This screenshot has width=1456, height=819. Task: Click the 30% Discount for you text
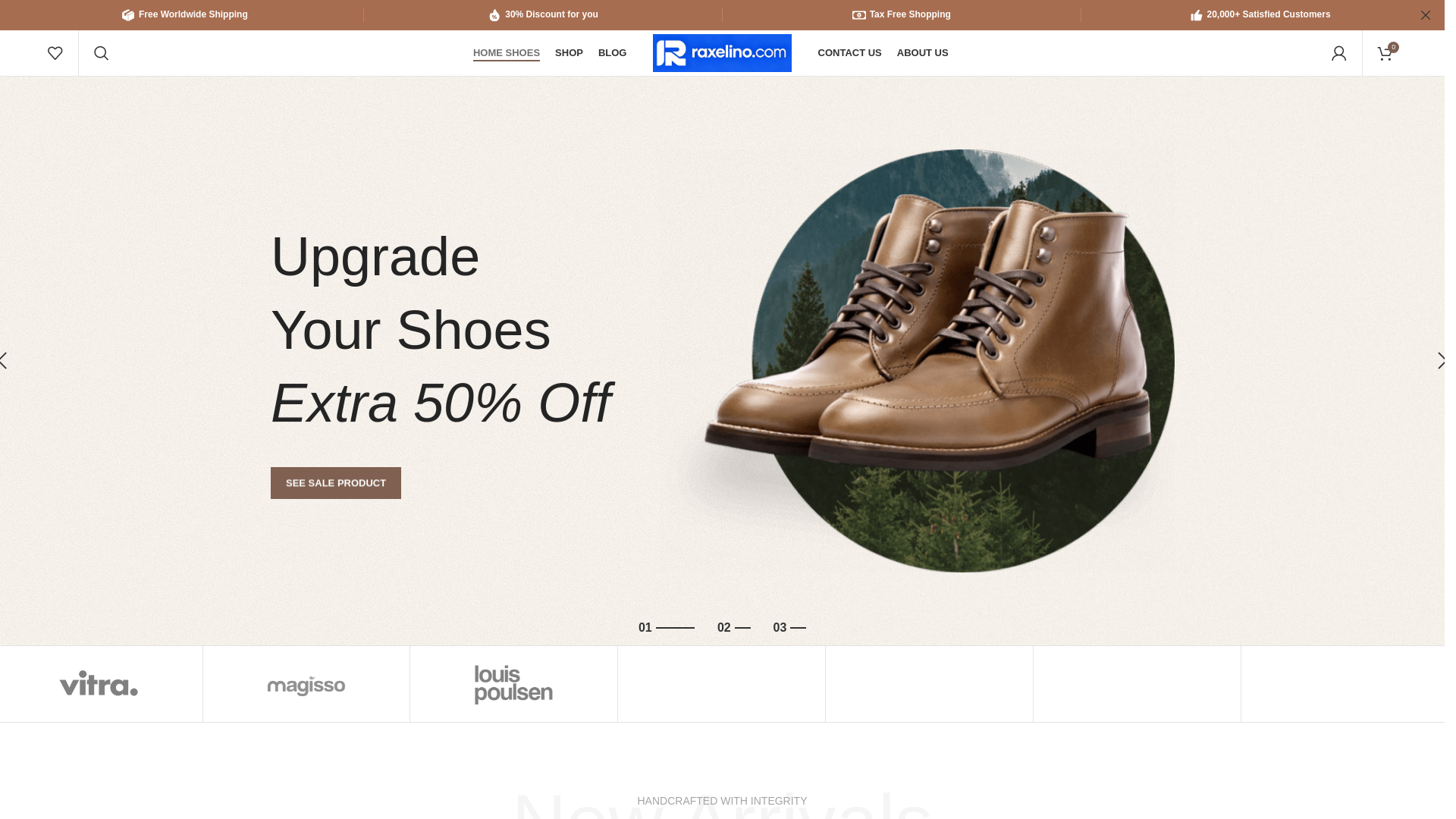point(551,15)
